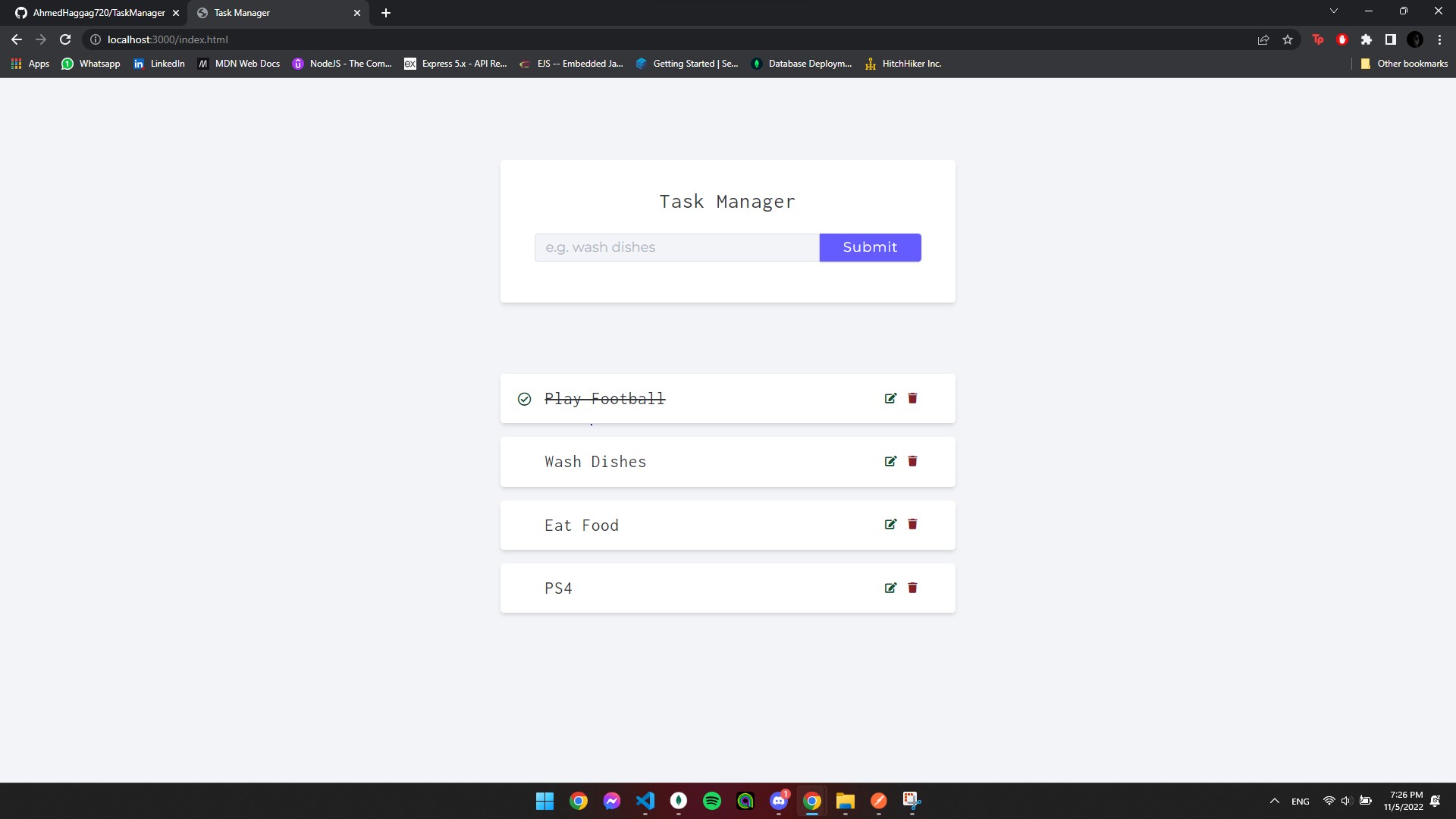Edit the Play Football task
Image resolution: width=1456 pixels, height=819 pixels.
coord(890,398)
